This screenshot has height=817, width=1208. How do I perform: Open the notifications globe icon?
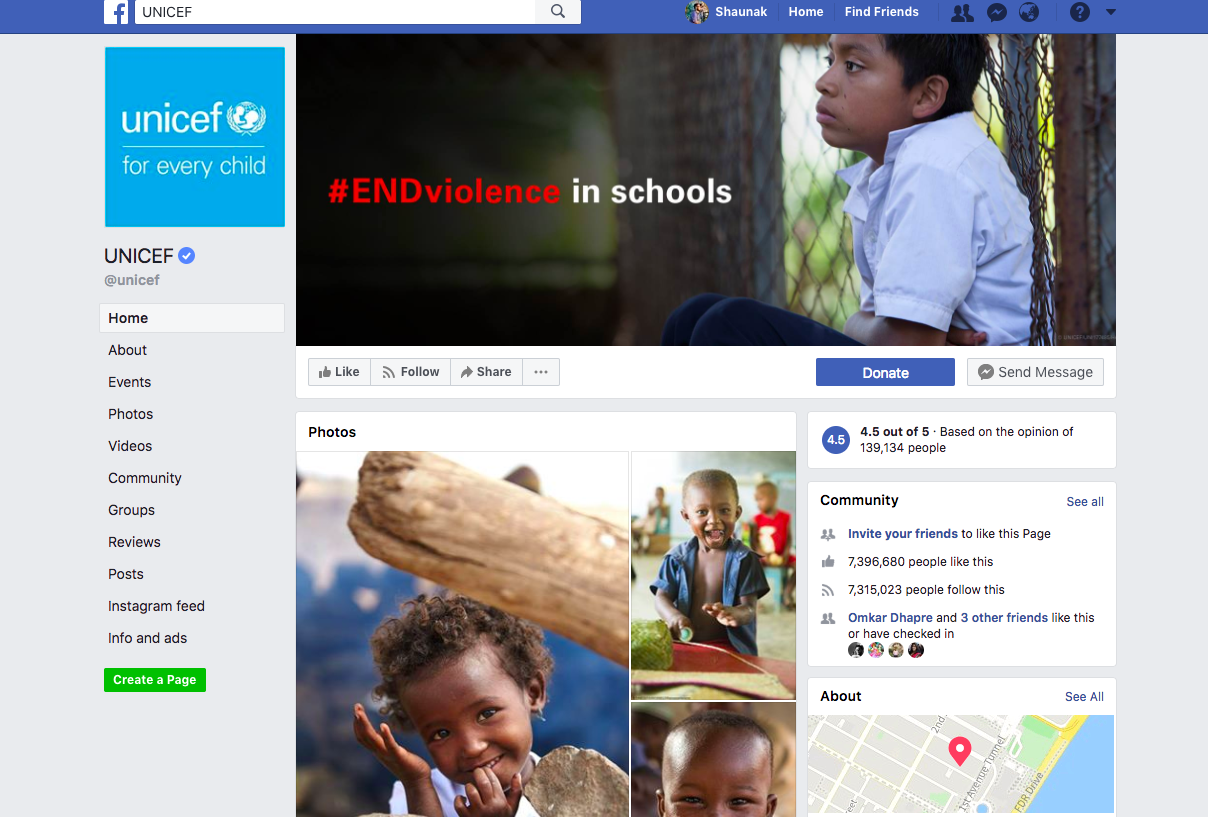coord(1029,12)
